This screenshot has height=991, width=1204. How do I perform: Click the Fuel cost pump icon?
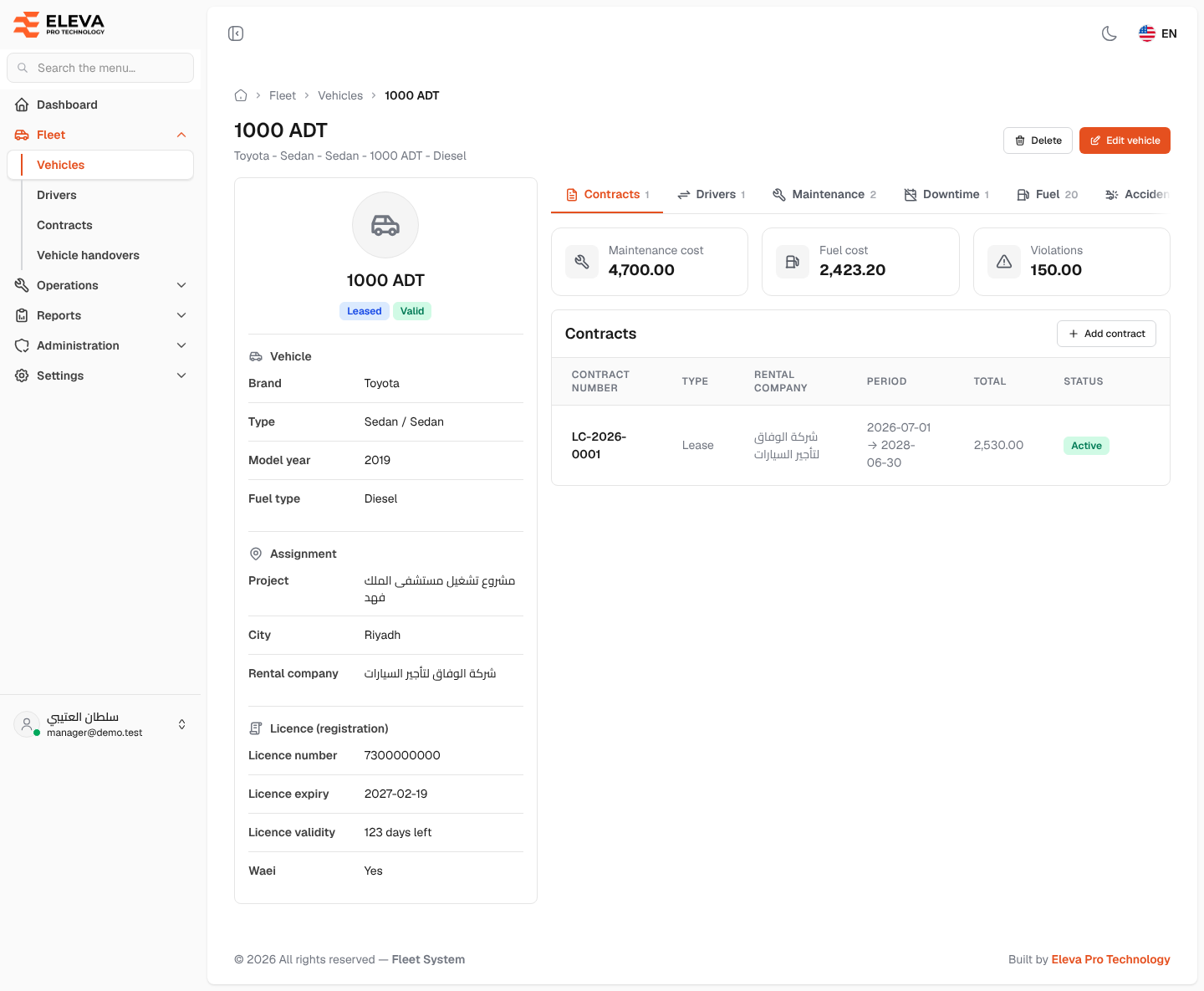coord(793,262)
